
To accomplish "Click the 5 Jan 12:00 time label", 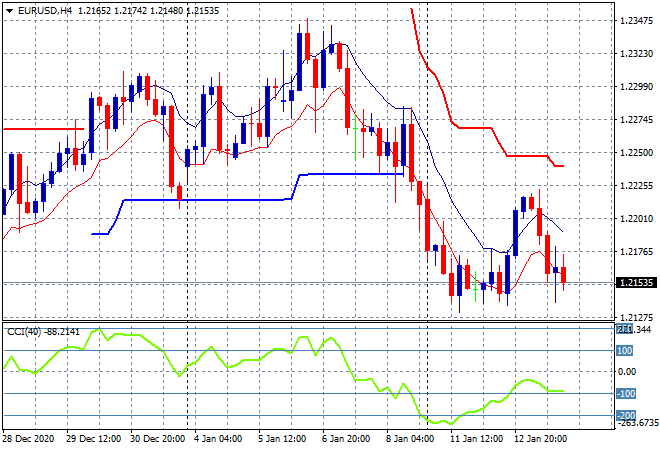I will tap(282, 439).
